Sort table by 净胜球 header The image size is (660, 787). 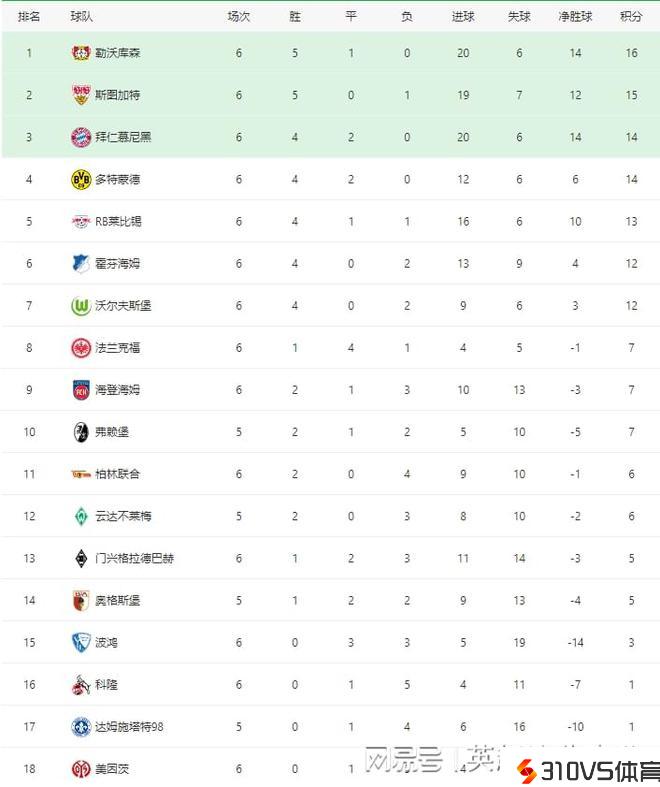pos(575,17)
